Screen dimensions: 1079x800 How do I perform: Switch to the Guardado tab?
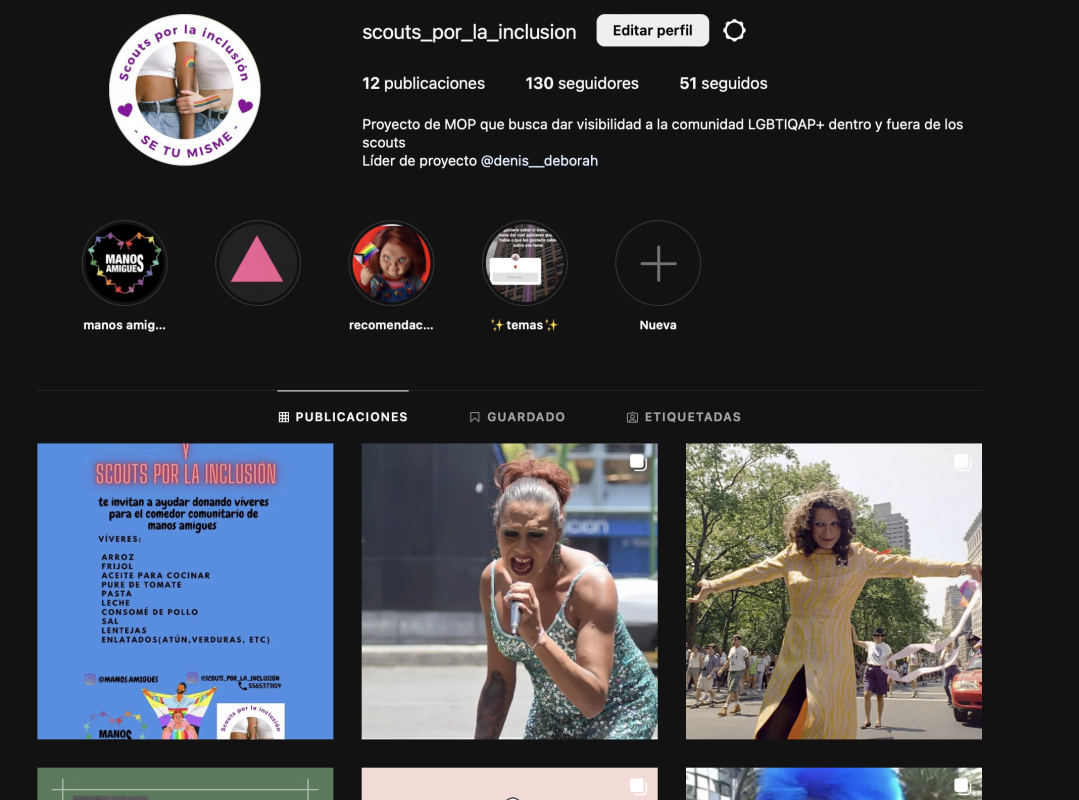click(517, 417)
